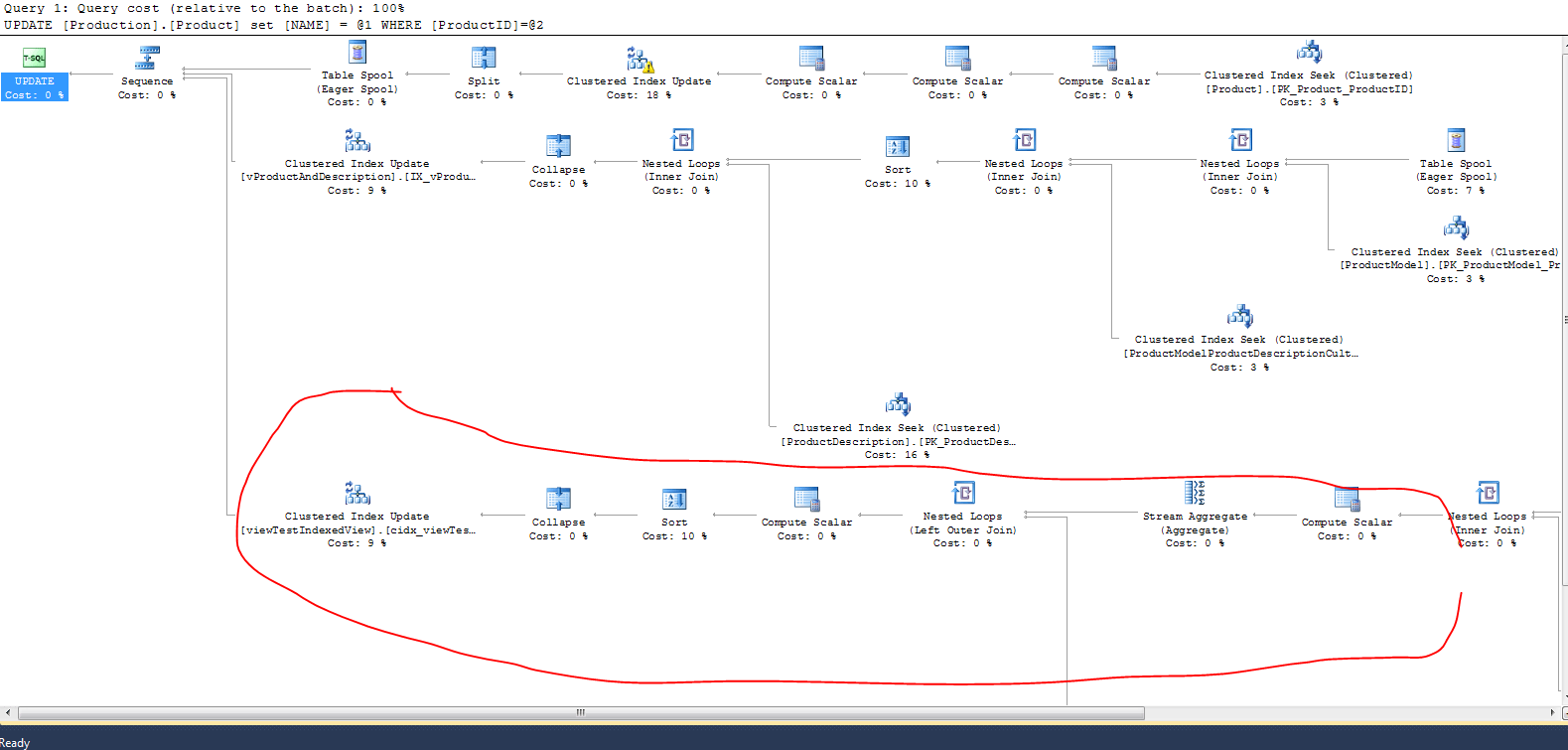Select Clustered Index Update icon with warning
This screenshot has height=750, width=1568.
point(640,59)
